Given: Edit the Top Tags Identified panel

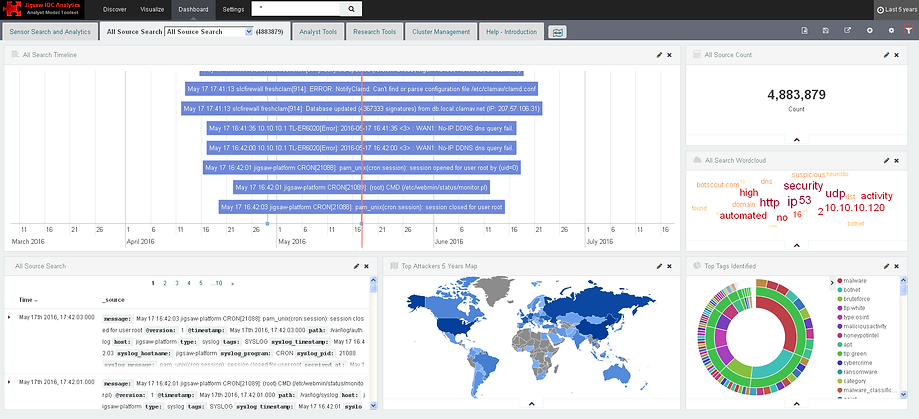Looking at the screenshot, I should pos(886,266).
